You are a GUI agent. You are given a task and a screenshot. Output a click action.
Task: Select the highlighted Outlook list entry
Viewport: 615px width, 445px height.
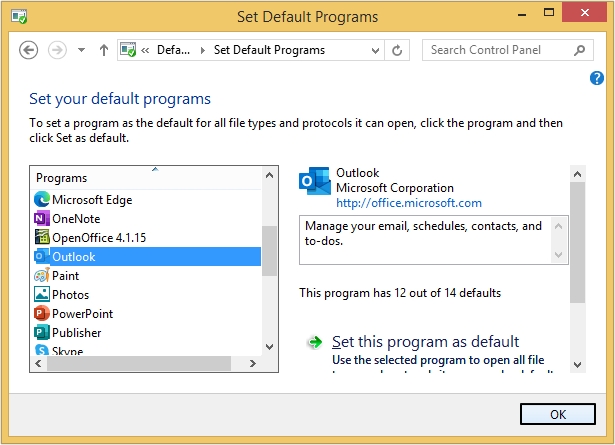pos(147,257)
